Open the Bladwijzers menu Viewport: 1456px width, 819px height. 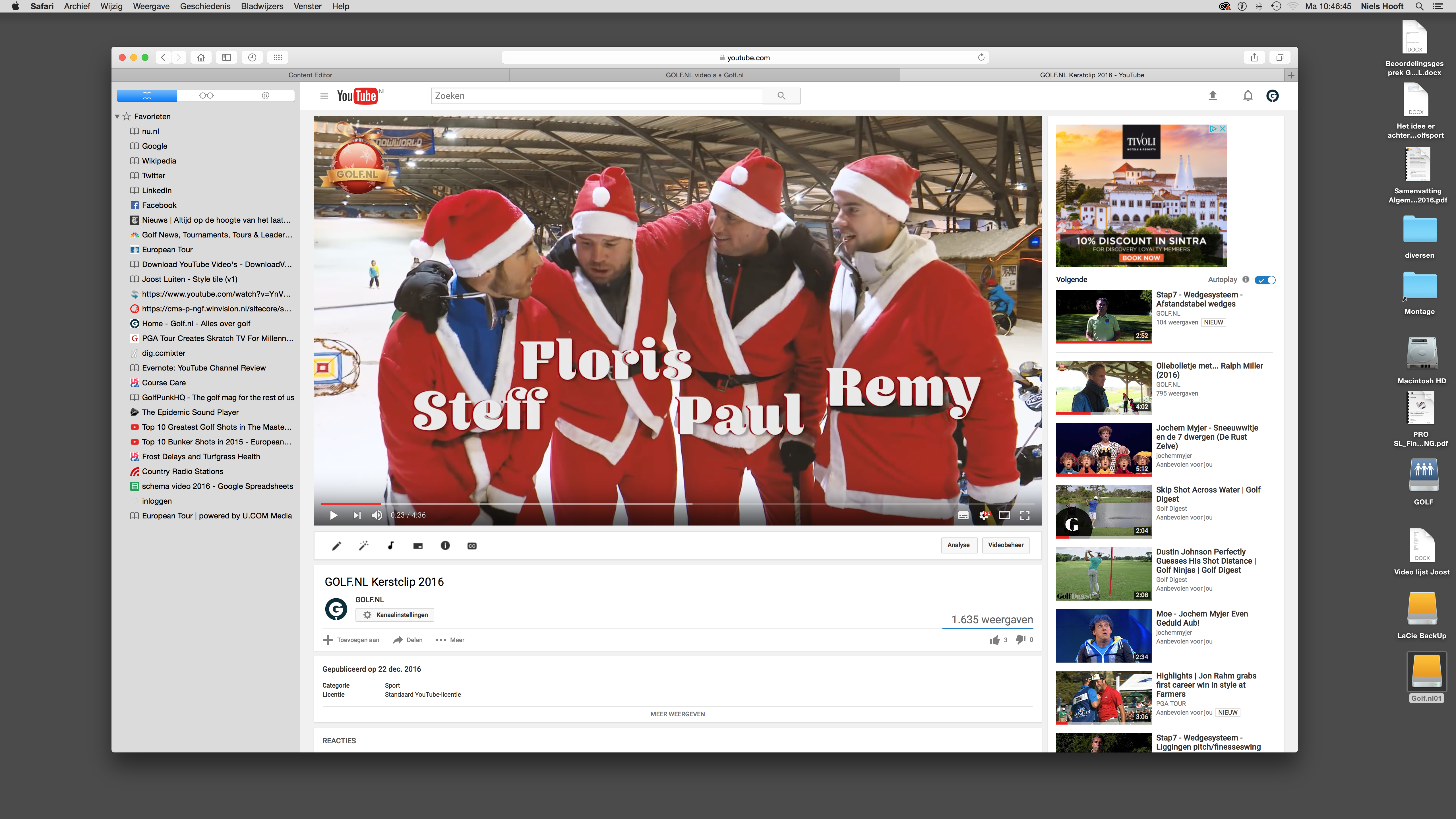tap(262, 6)
